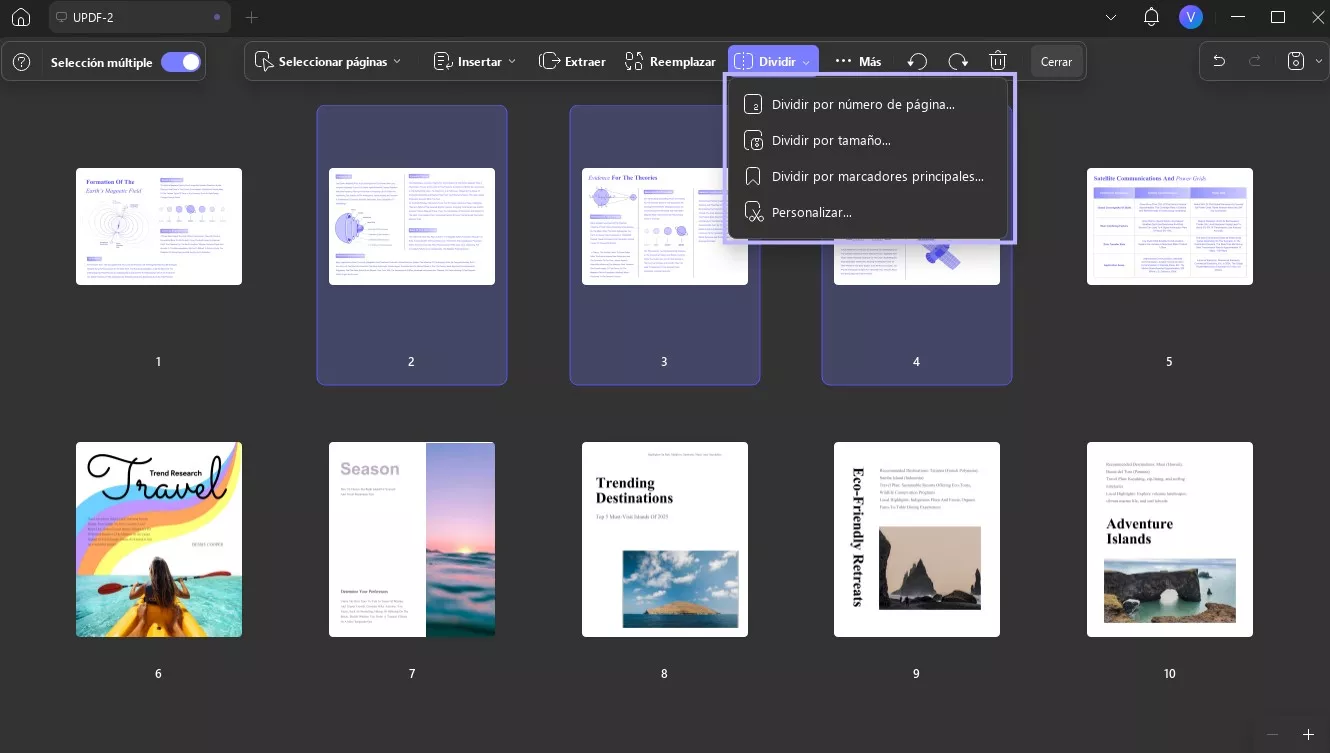The image size is (1330, 753).
Task: Click the Cerrar button
Action: tap(1056, 61)
